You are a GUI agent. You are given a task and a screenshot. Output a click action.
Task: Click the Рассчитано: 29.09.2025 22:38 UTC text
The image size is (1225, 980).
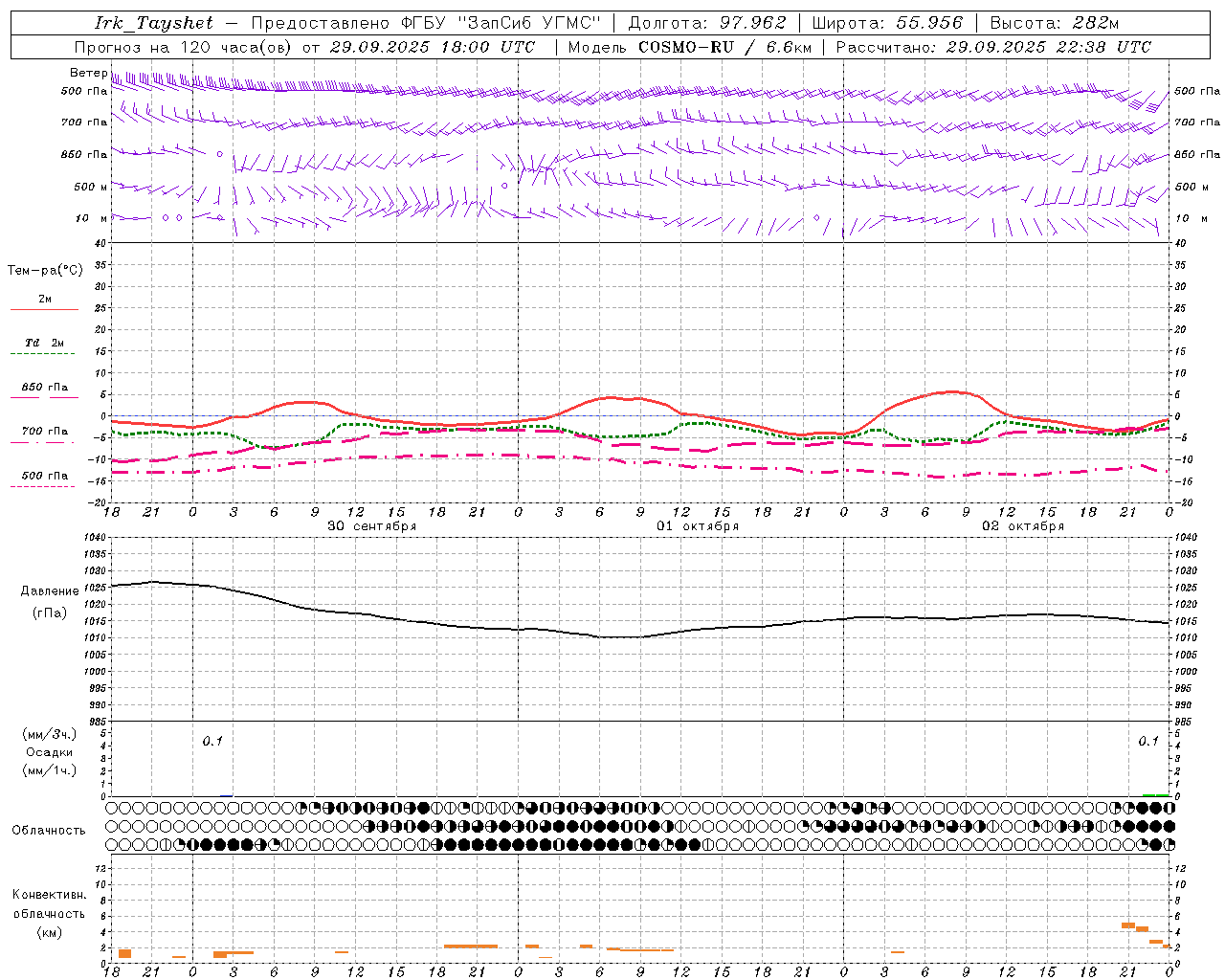(x=993, y=47)
